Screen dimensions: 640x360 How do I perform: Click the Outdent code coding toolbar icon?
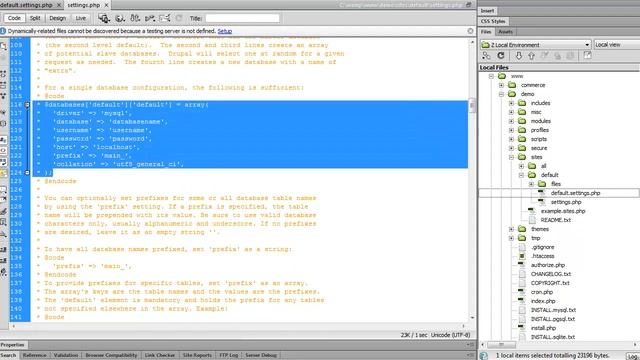4,260
